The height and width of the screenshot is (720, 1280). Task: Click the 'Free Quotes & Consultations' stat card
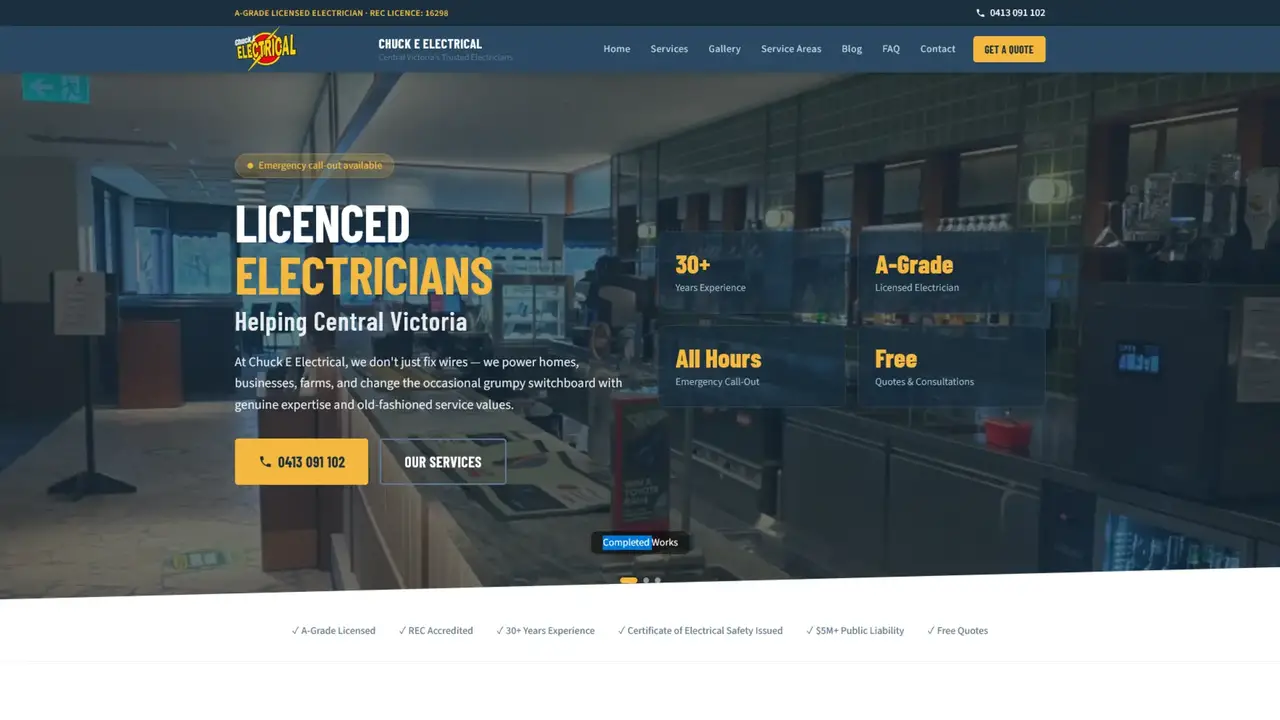point(951,368)
